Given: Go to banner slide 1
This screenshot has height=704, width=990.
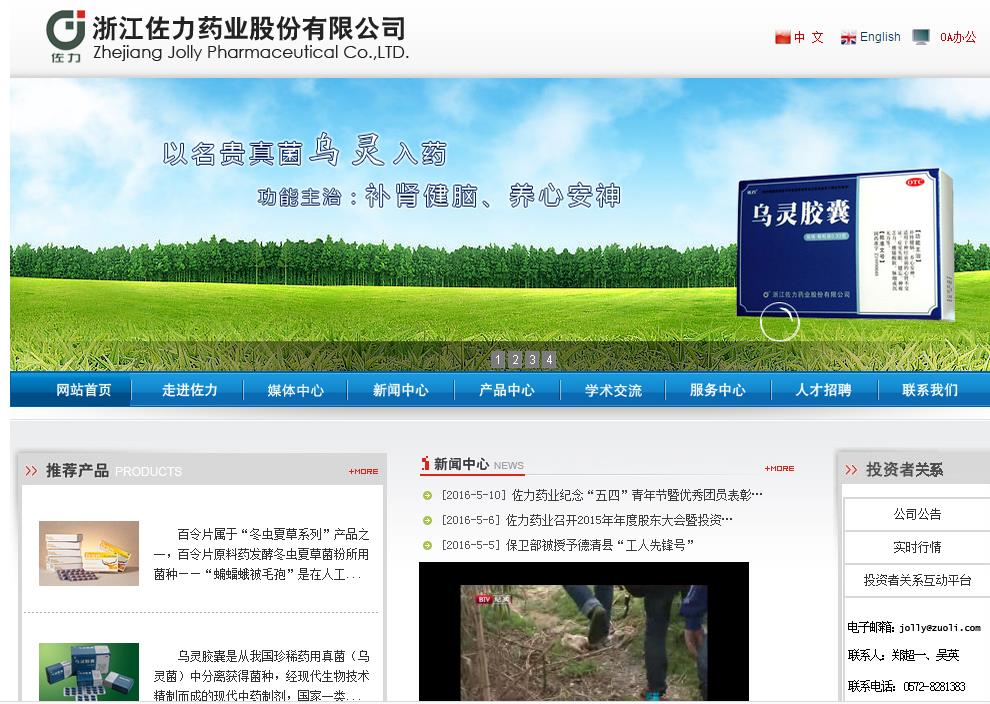Looking at the screenshot, I should [498, 359].
